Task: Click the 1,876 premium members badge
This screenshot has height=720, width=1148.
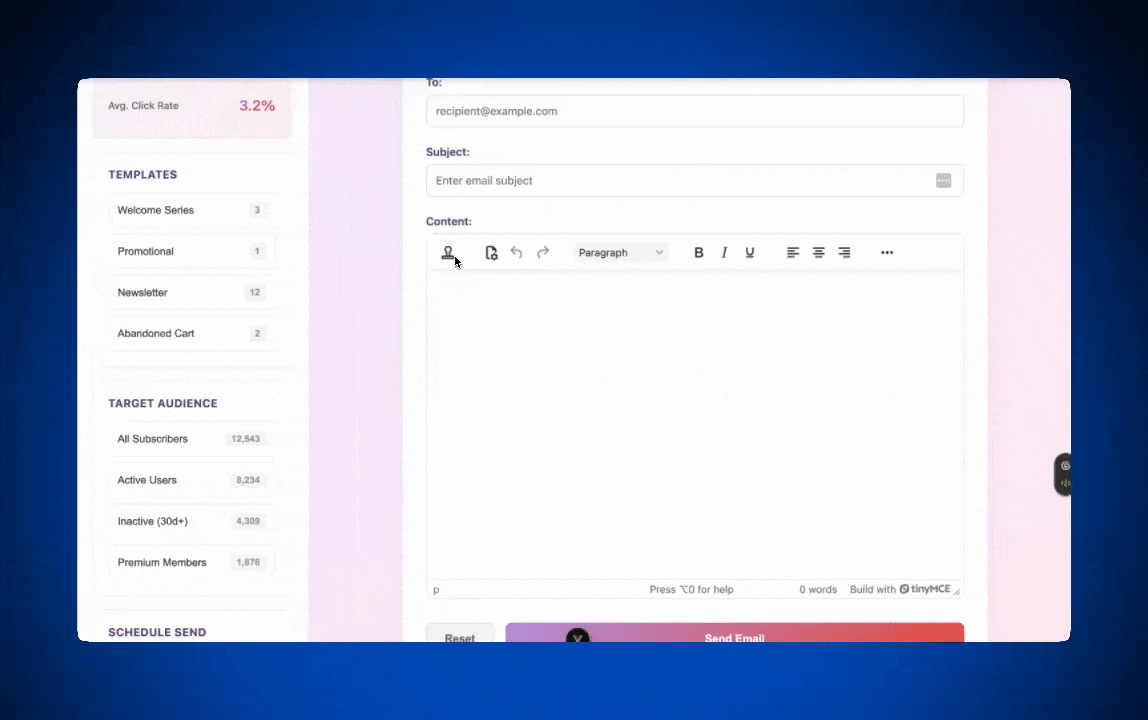Action: pos(248,562)
